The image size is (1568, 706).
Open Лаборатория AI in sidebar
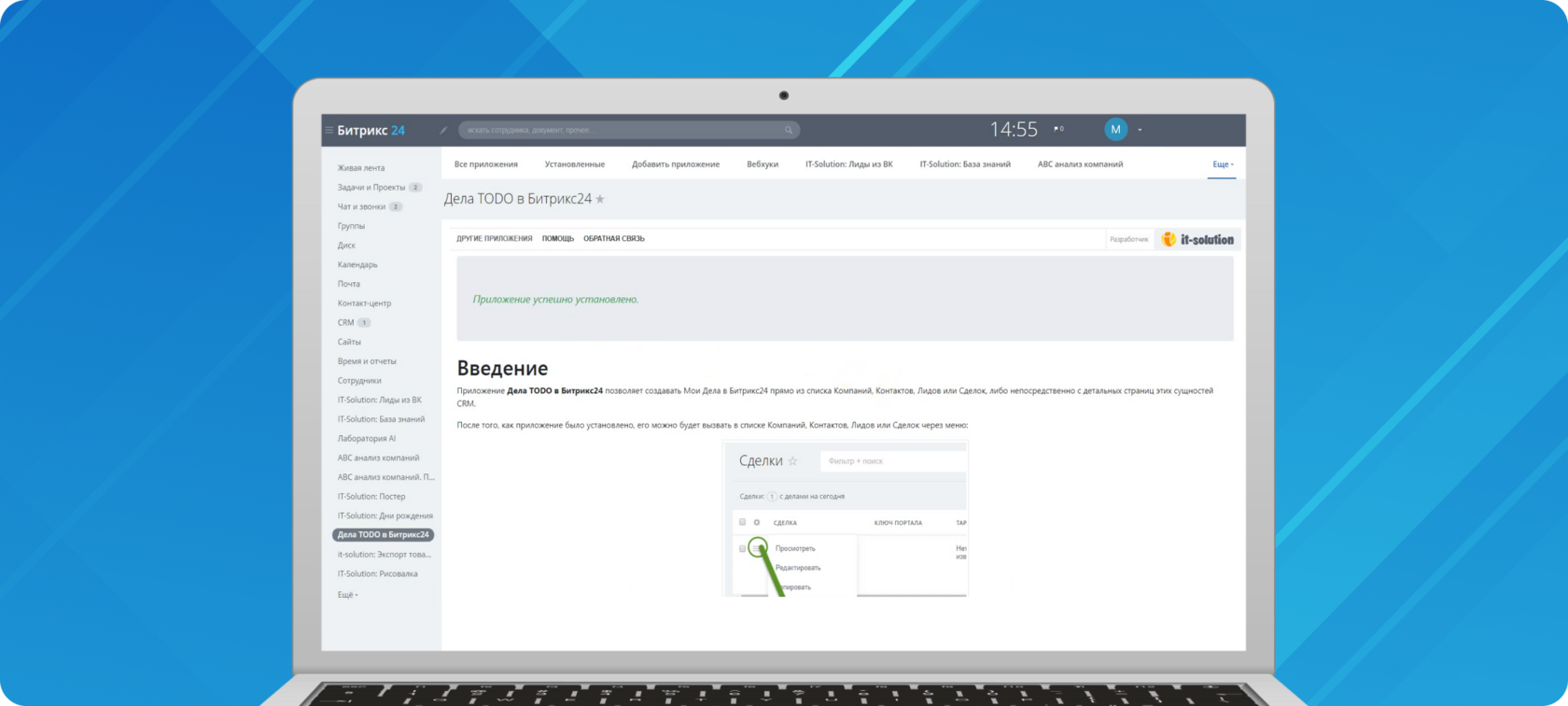point(367,439)
